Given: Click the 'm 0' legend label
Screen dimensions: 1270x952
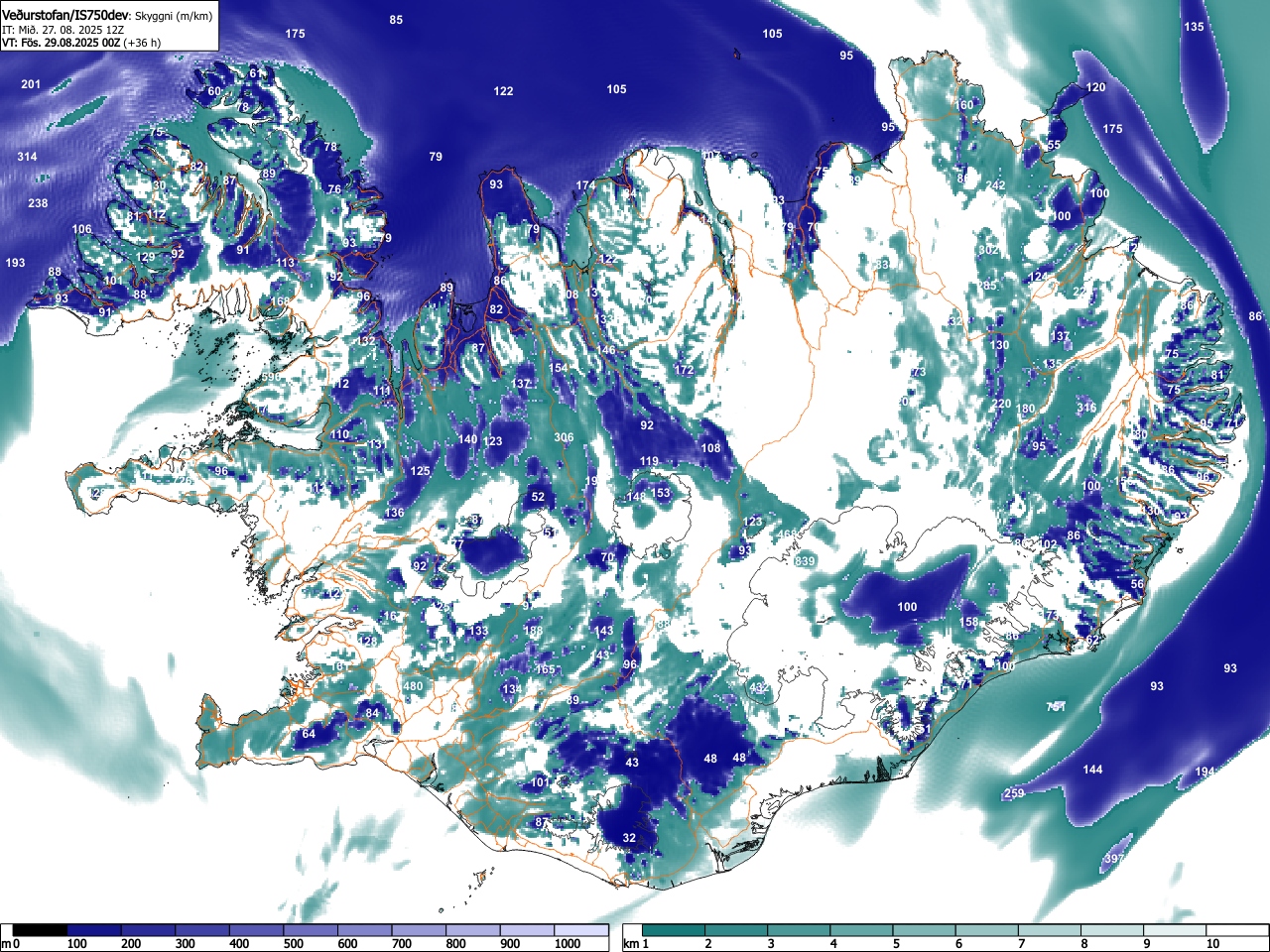Looking at the screenshot, I should point(10,944).
